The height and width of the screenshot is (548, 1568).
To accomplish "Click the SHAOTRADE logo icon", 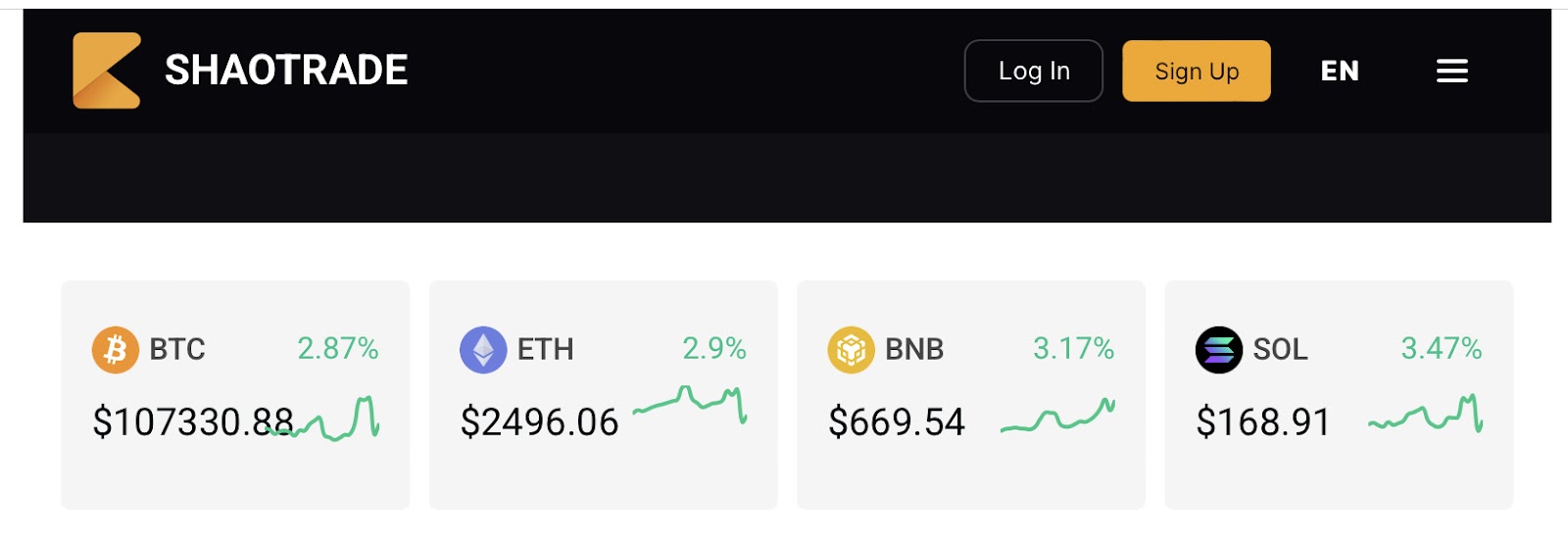I will tap(106, 71).
